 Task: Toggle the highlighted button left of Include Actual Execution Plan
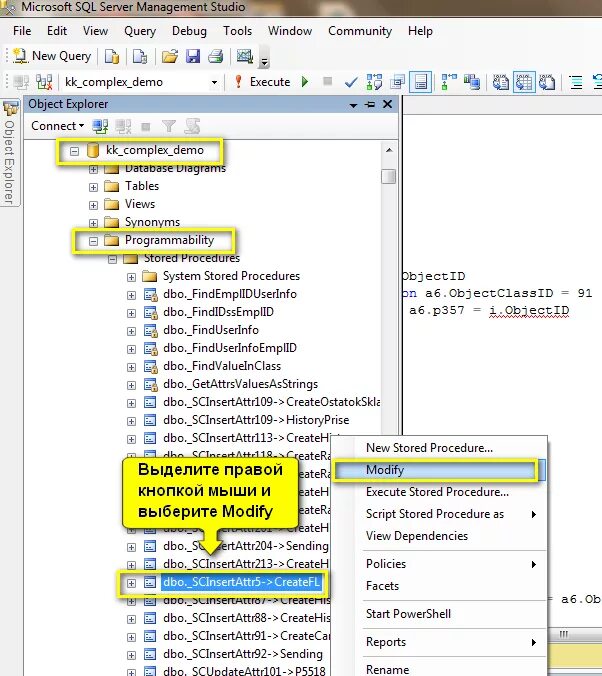coord(420,82)
